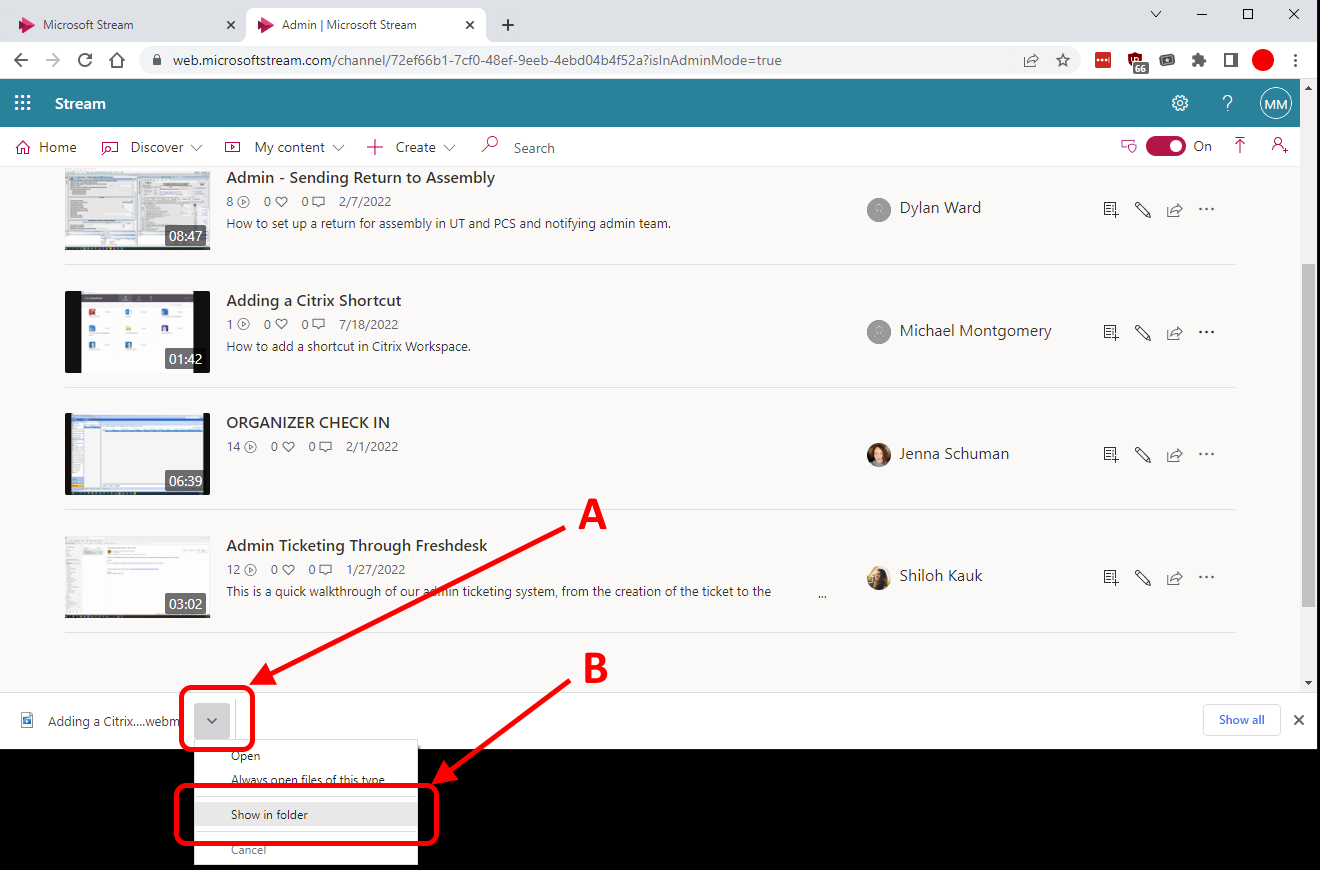Share the Sending Return to Assembly video
Image resolution: width=1320 pixels, height=870 pixels.
click(x=1175, y=209)
